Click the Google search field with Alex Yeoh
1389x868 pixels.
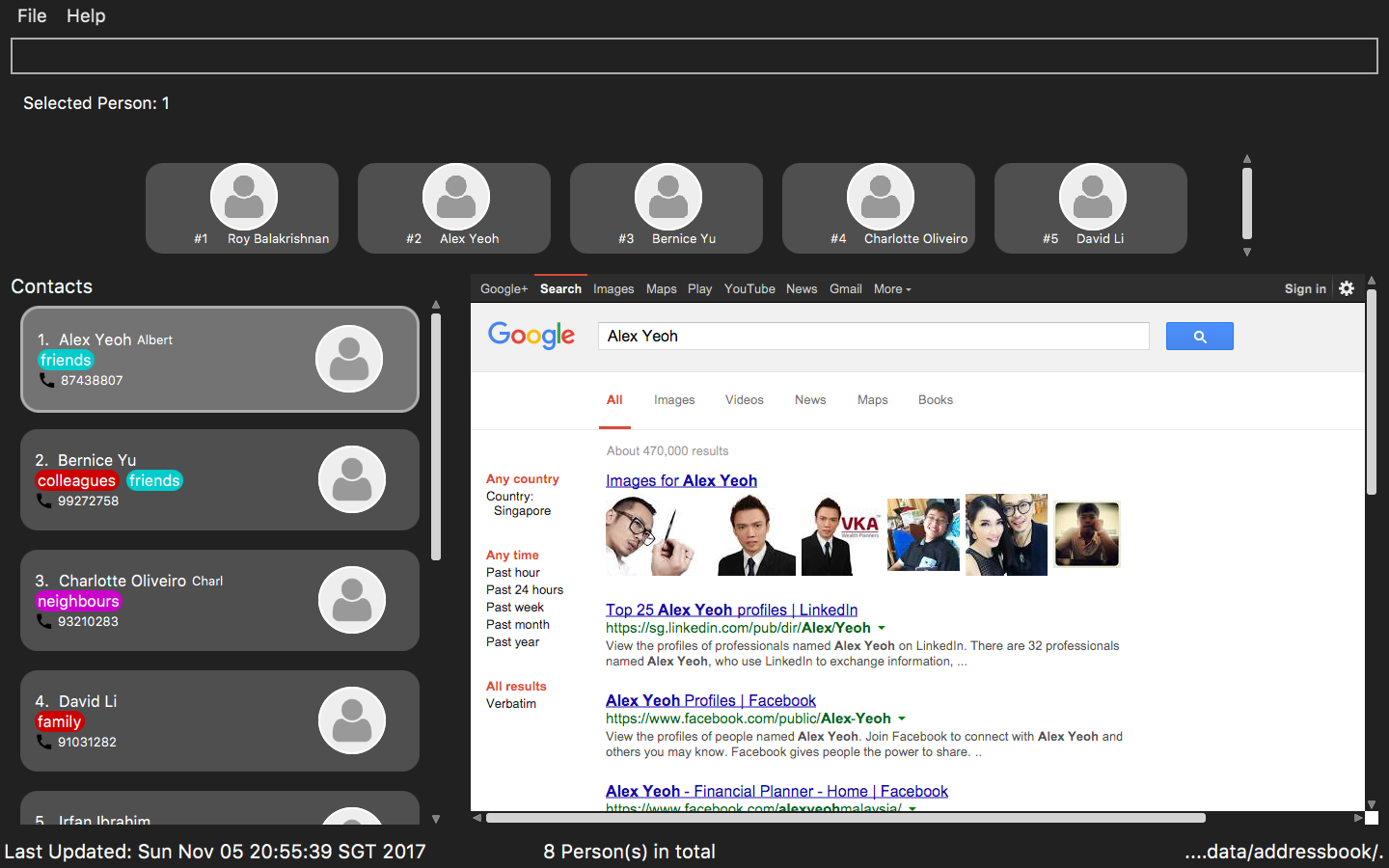[x=874, y=336]
